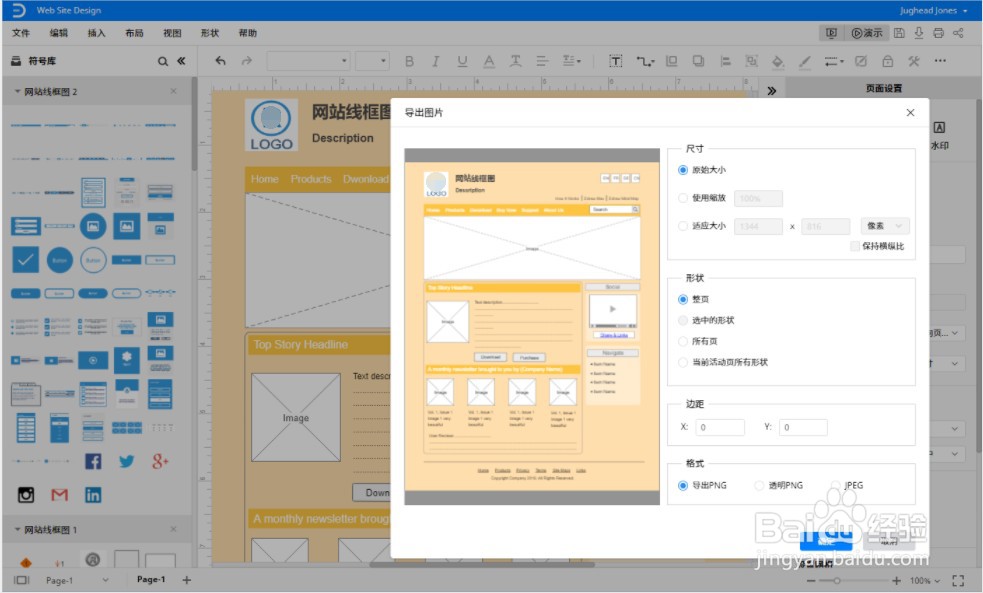The height and width of the screenshot is (593, 983).
Task: Open the font size dropdown
Action: click(372, 61)
